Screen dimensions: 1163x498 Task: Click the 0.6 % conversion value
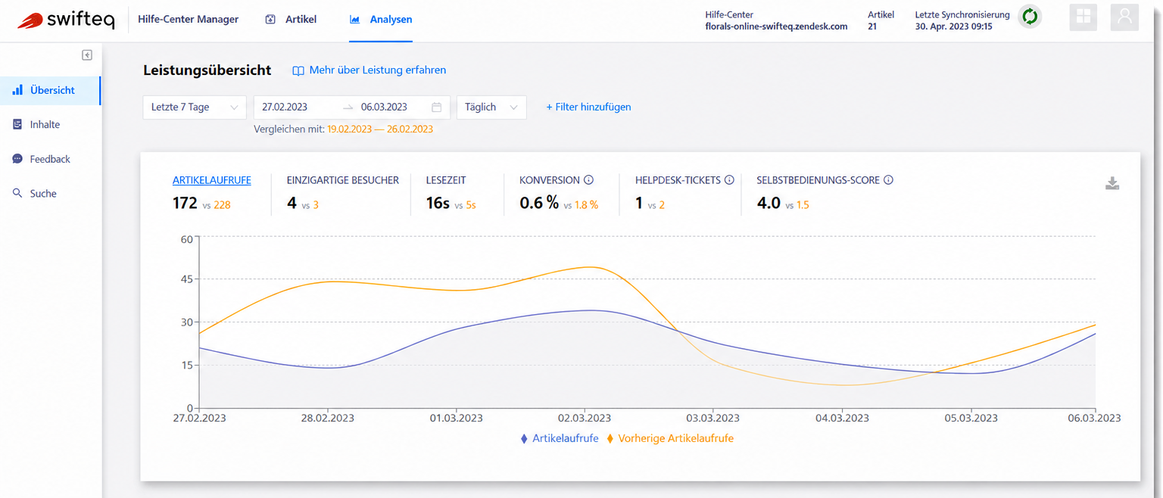539,203
